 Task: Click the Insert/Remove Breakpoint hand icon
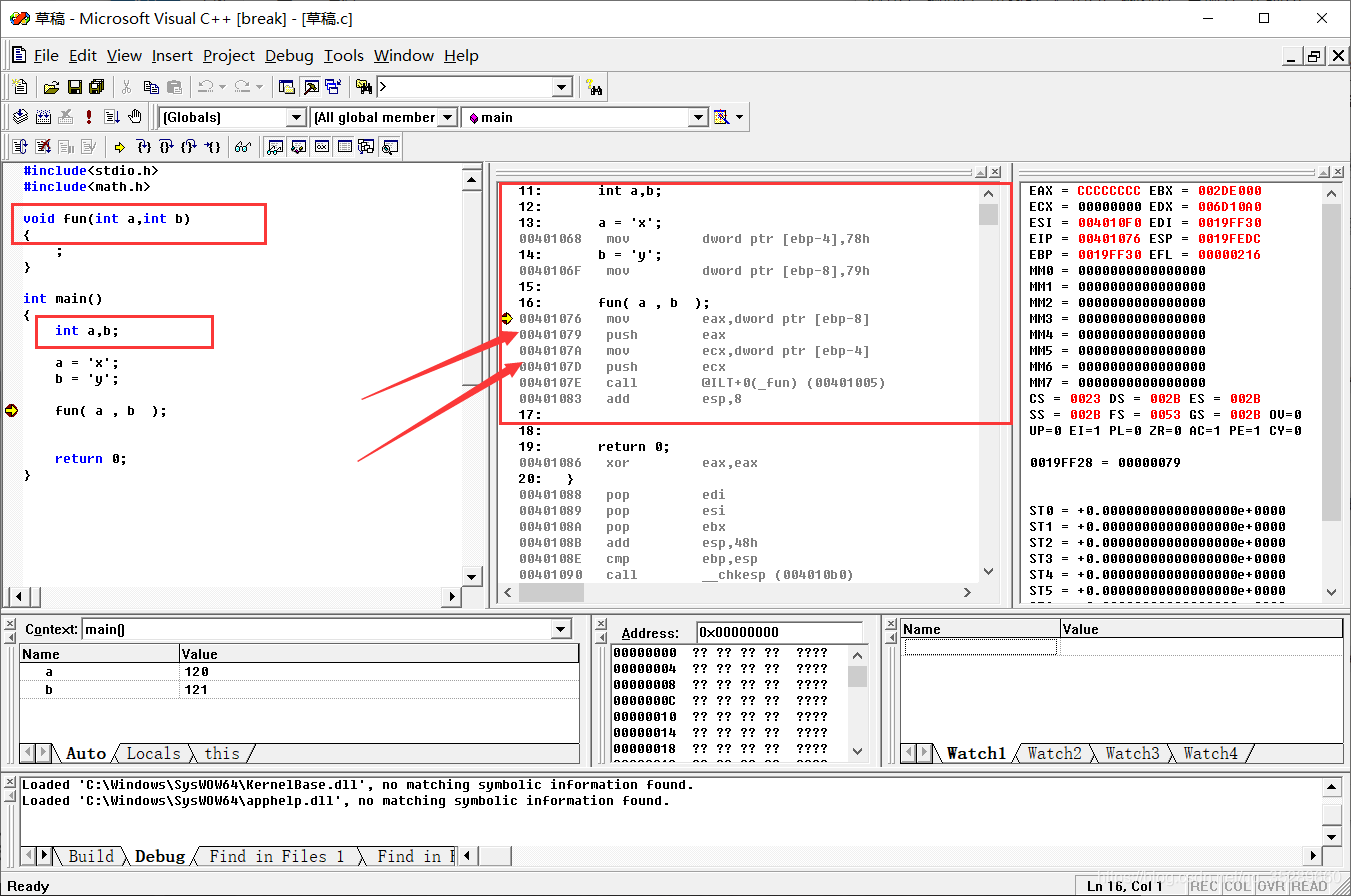click(135, 117)
